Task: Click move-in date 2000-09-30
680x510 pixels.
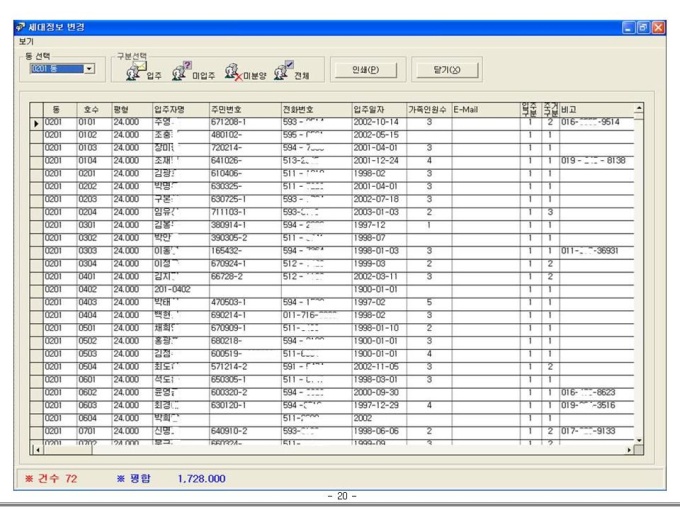Action: pyautogui.click(x=379, y=393)
